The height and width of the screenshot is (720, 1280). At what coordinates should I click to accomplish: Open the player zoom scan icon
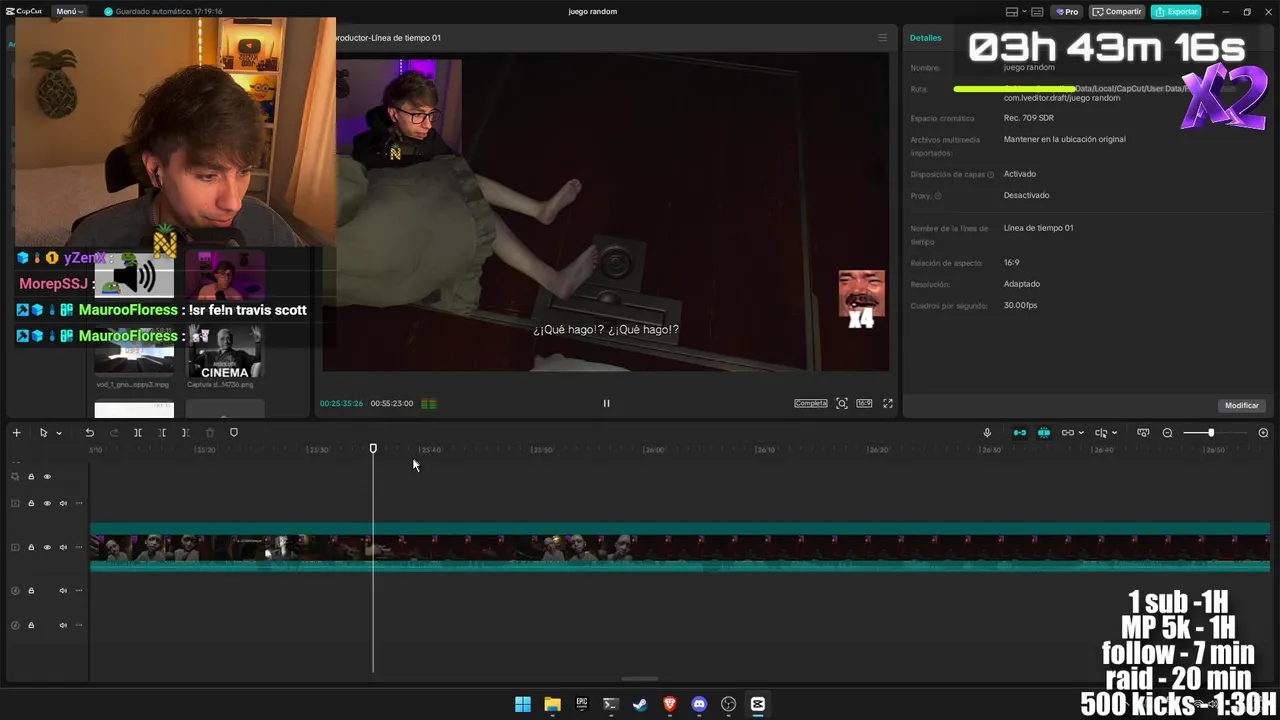point(842,403)
